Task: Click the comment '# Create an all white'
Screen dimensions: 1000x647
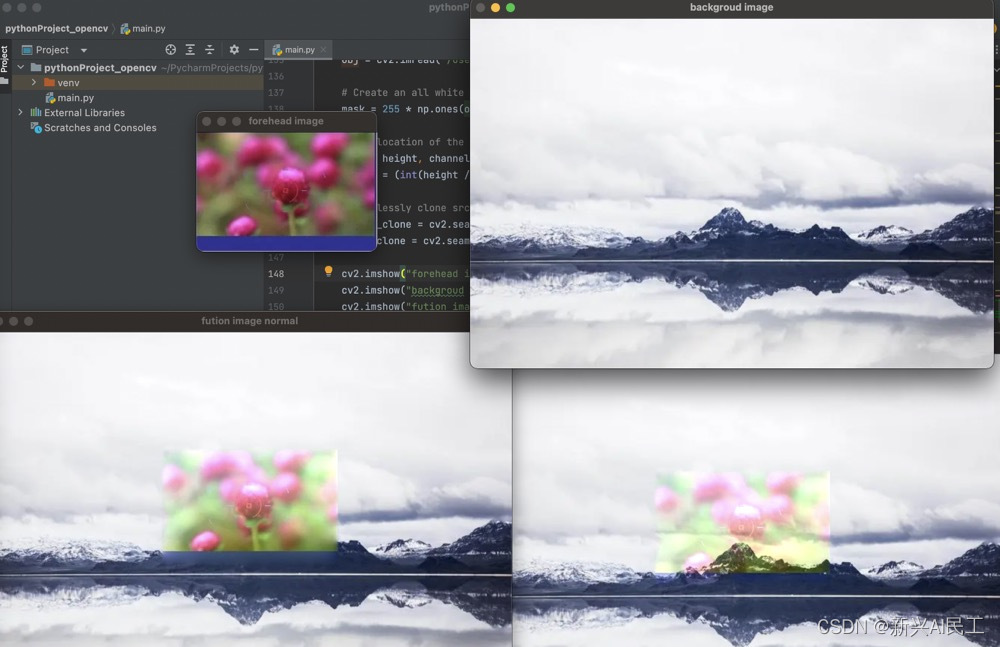Action: pos(402,93)
